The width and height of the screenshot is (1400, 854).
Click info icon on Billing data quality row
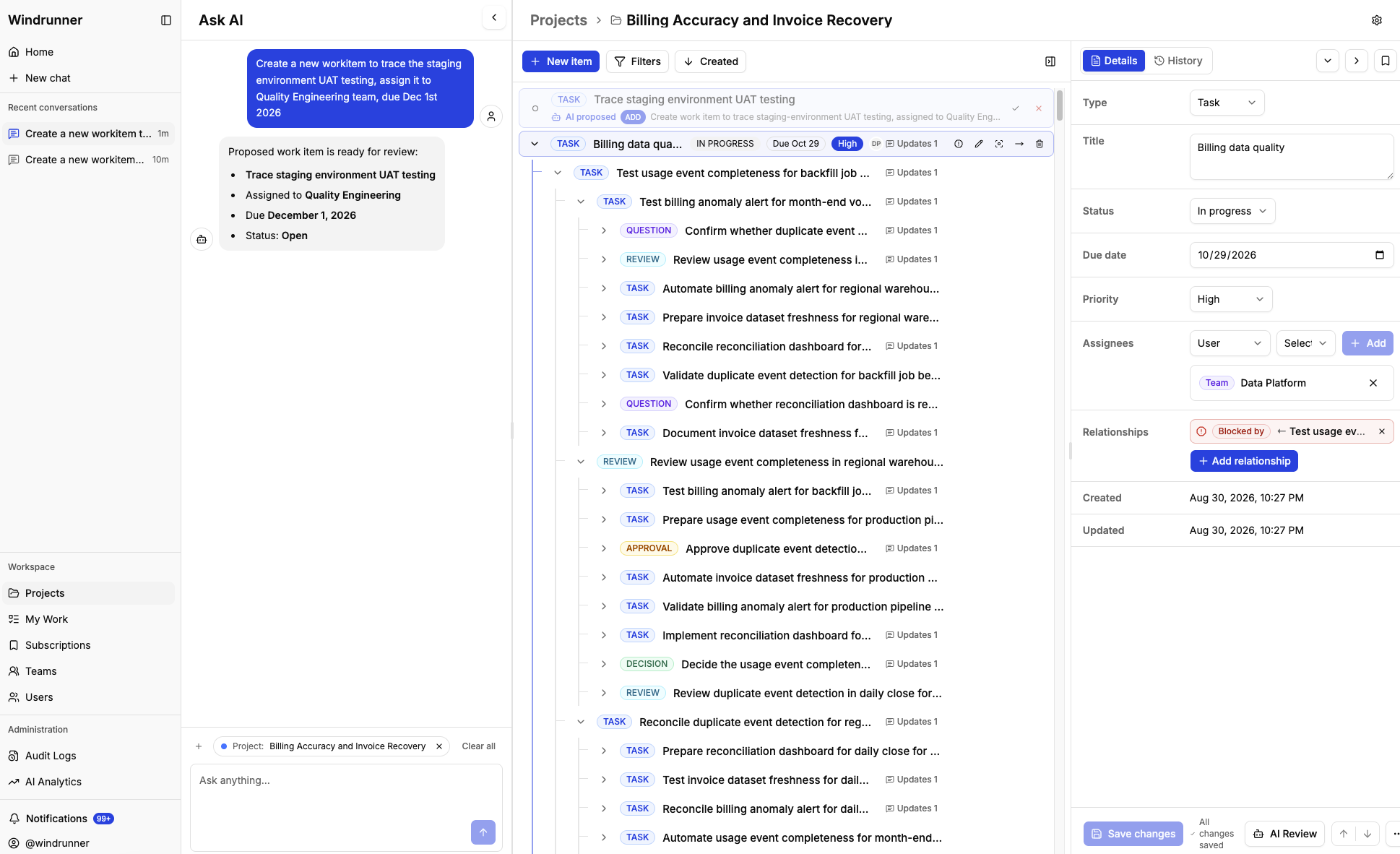[959, 144]
